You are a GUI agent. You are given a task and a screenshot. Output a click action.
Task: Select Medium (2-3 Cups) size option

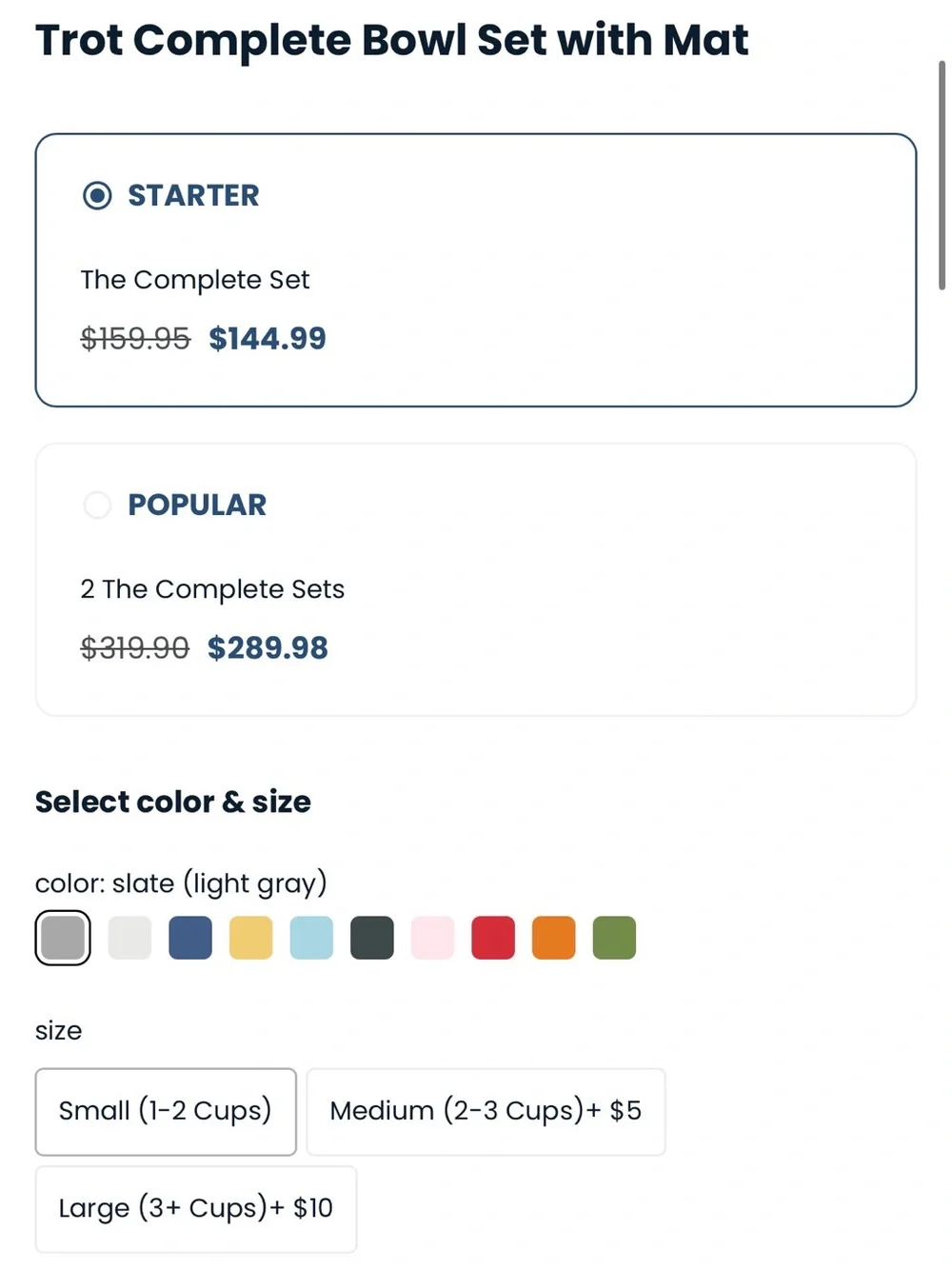point(486,1112)
